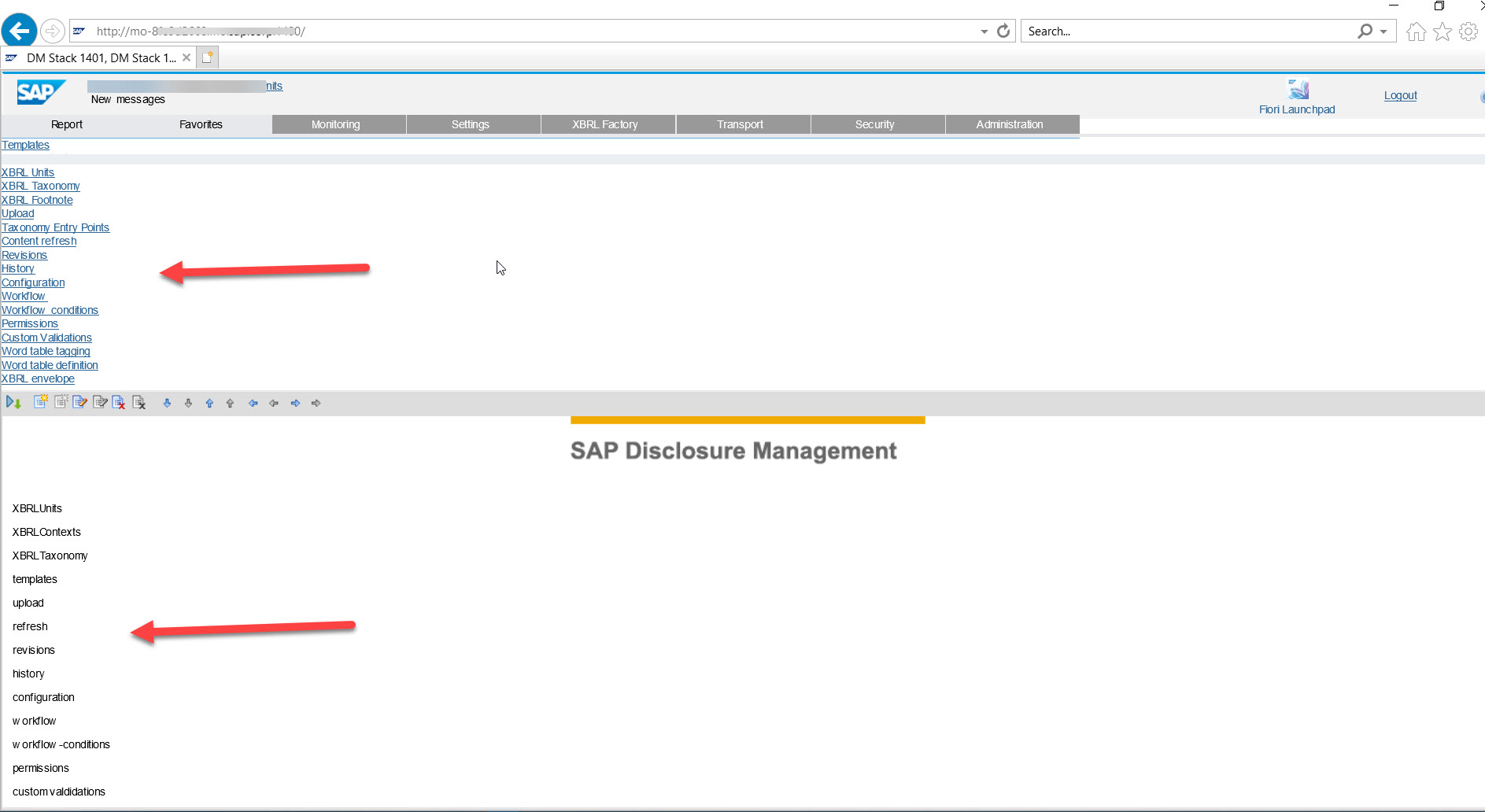The width and height of the screenshot is (1485, 812).
Task: Refresh the page via reload icon
Action: point(1003,31)
